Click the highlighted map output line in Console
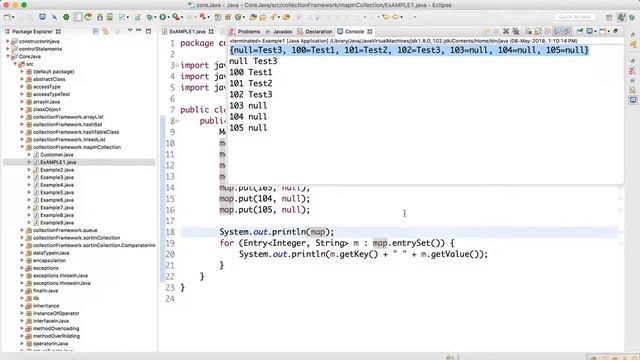 coord(409,50)
